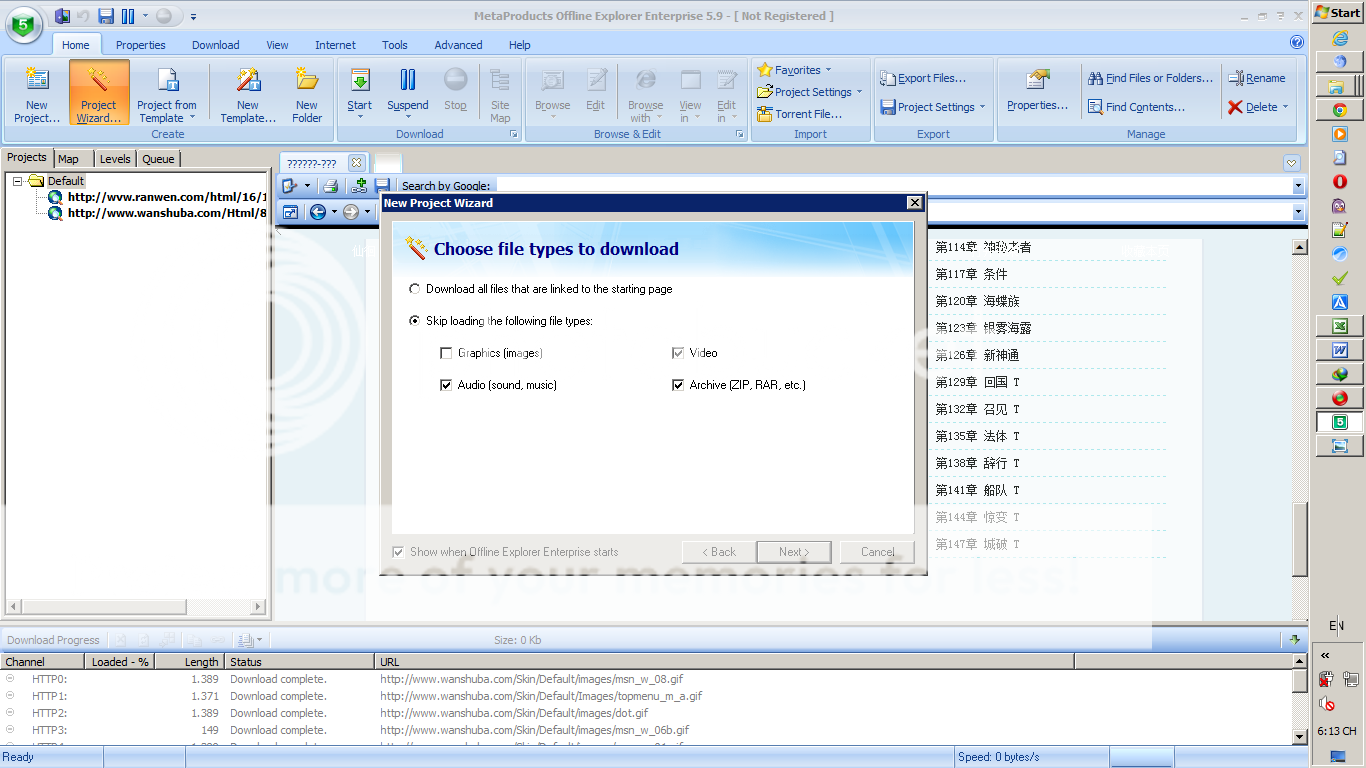This screenshot has width=1366, height=768.
Task: Select Download all files radio option
Action: (415, 289)
